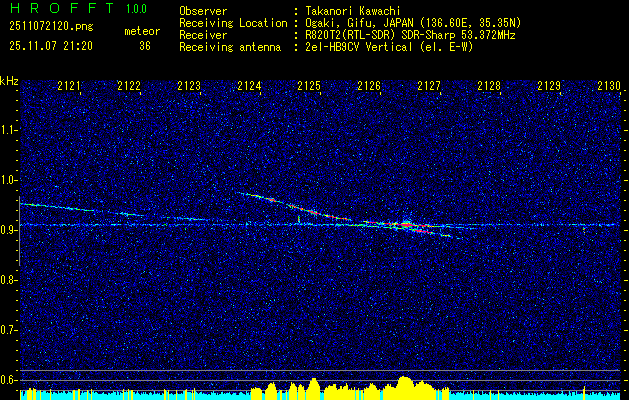
Task: Click the 2126 time marker
Action: point(369,86)
